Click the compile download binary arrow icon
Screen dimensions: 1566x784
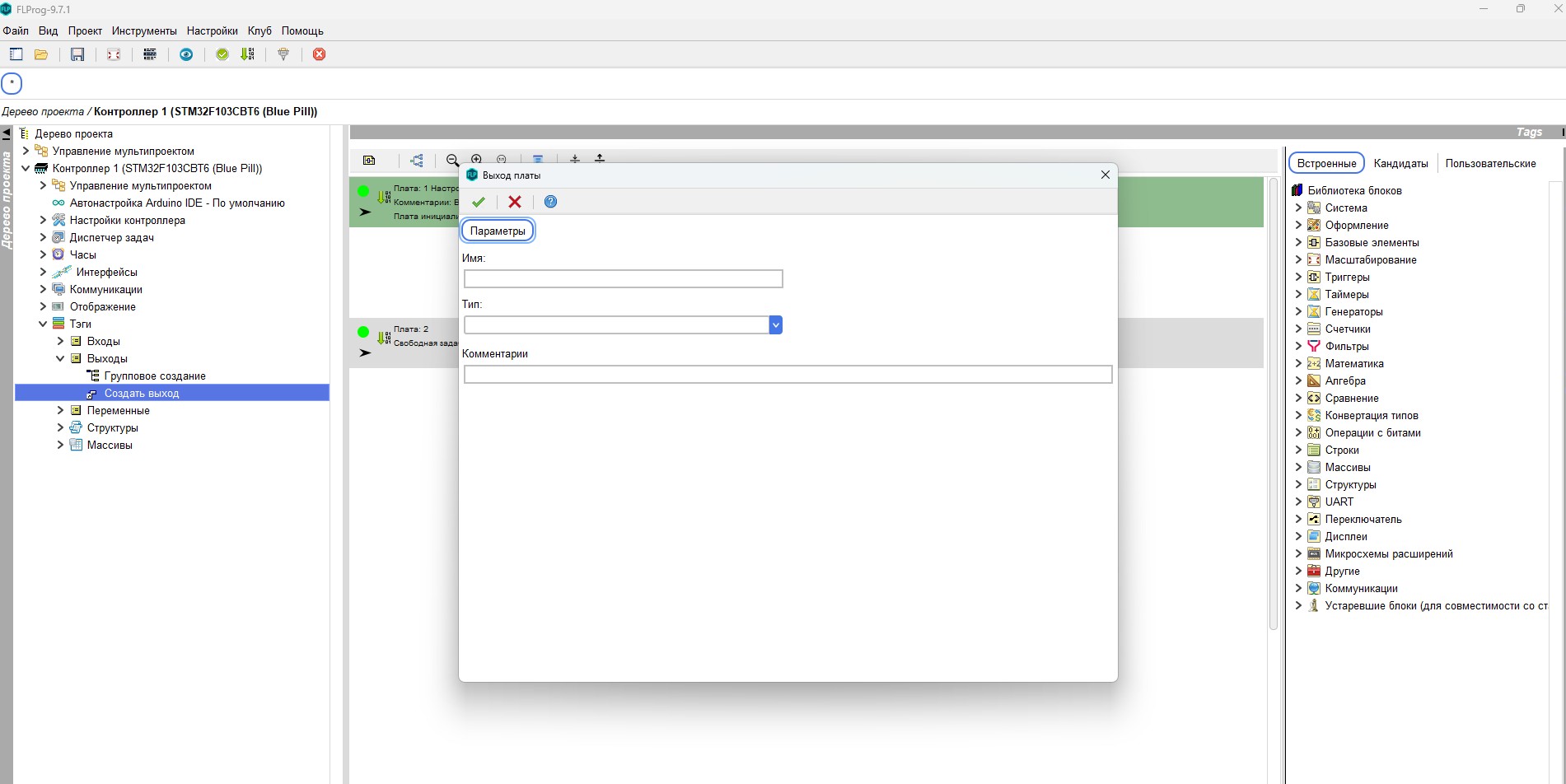pyautogui.click(x=247, y=54)
